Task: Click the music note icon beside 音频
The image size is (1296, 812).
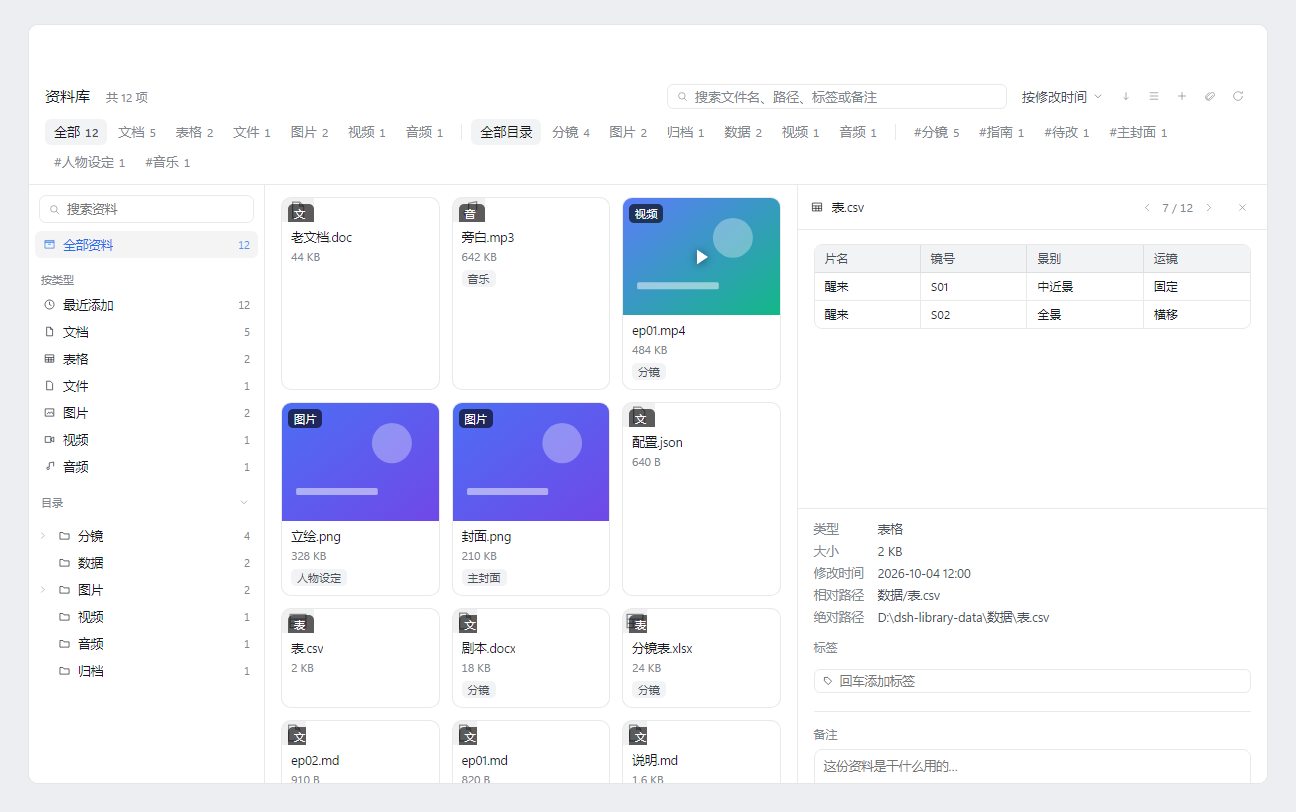Action: click(x=49, y=467)
